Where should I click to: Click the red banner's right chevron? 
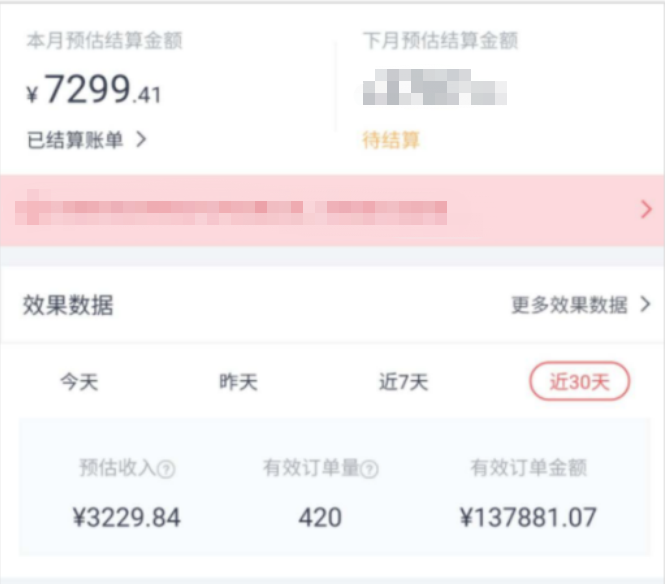click(646, 210)
